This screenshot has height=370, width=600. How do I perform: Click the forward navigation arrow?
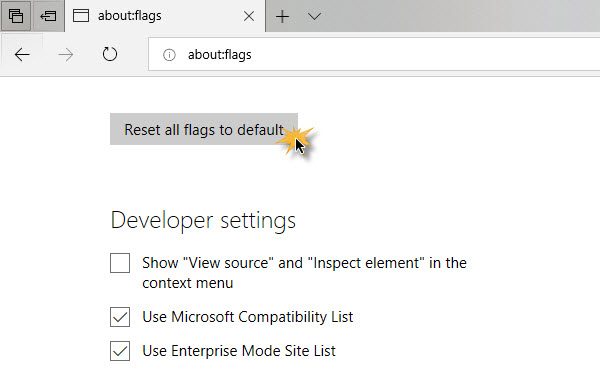click(x=66, y=55)
